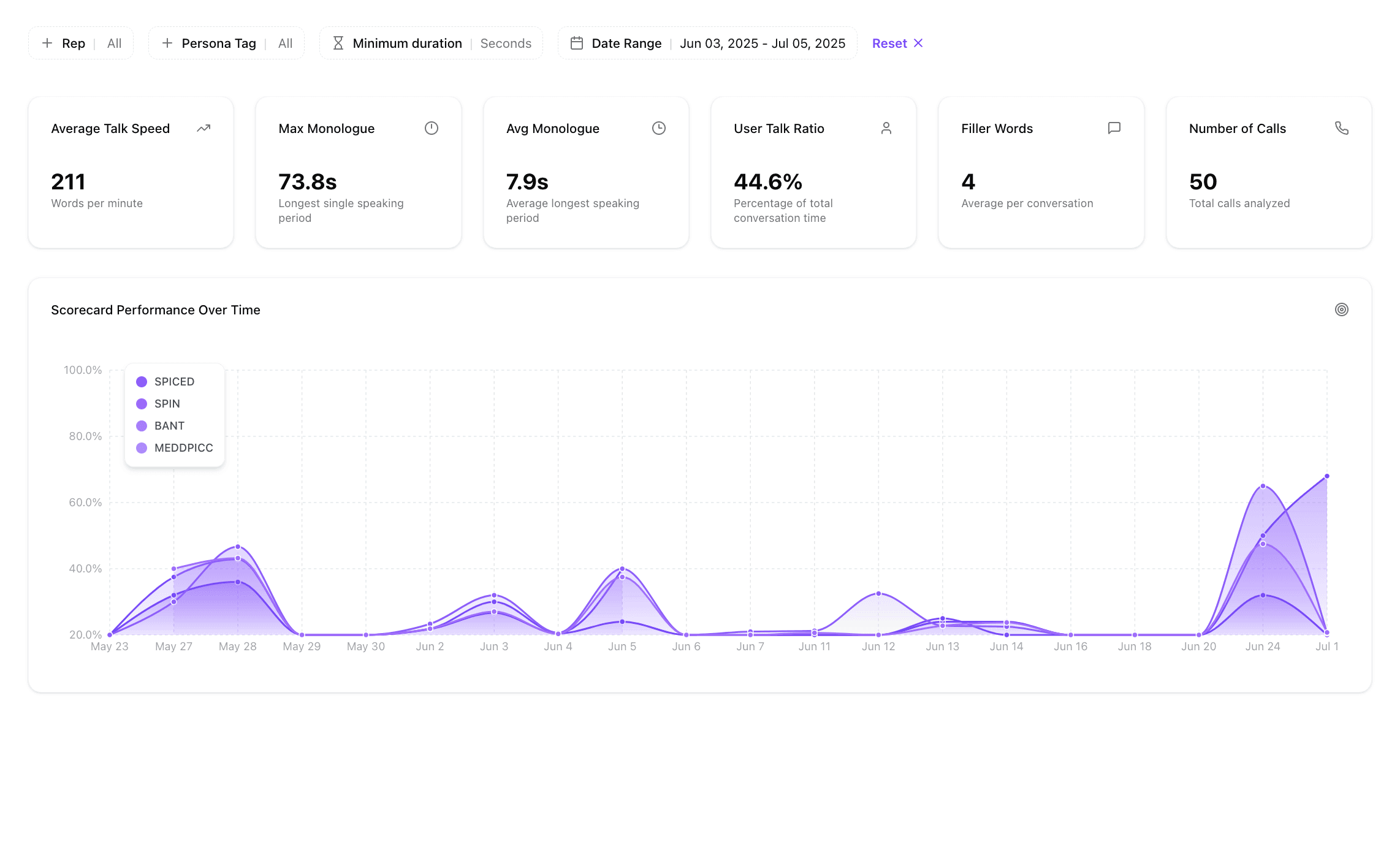This screenshot has height=858, width=1400.
Task: Click the Jul 1 peak data point
Action: pos(1327,476)
